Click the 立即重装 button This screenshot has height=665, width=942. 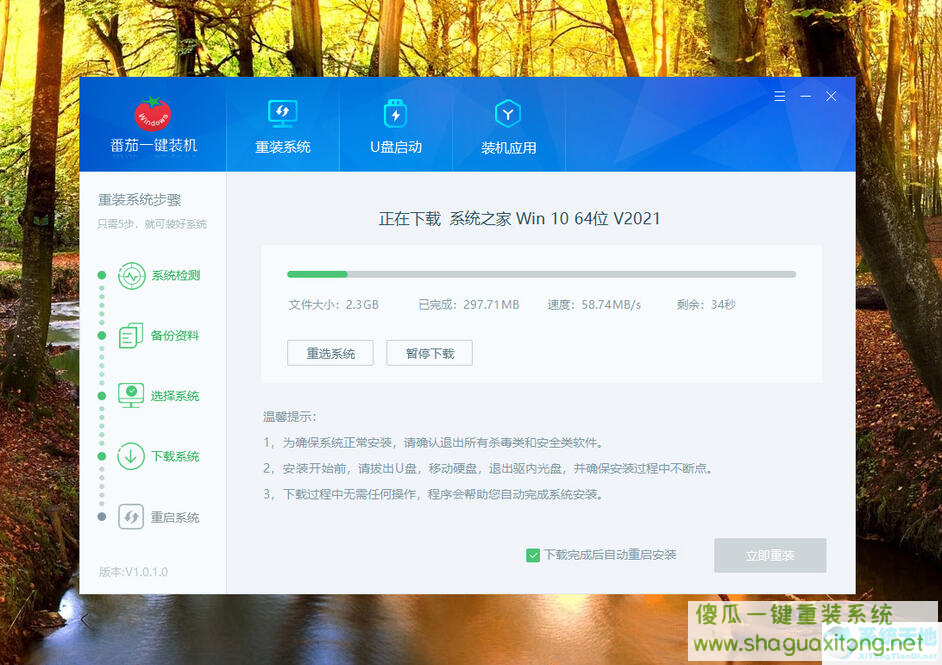pyautogui.click(x=770, y=556)
